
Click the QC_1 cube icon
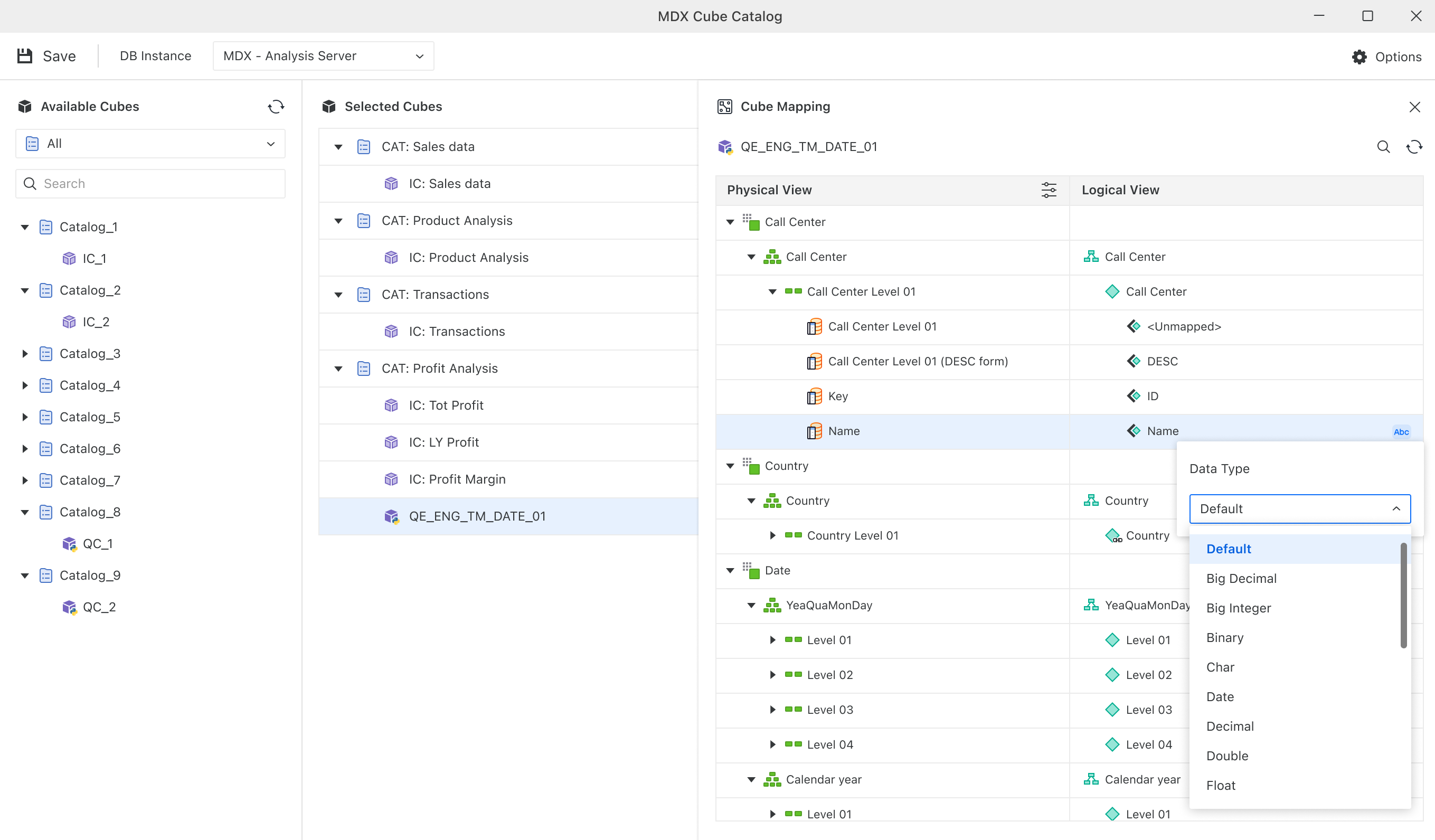pyautogui.click(x=69, y=544)
